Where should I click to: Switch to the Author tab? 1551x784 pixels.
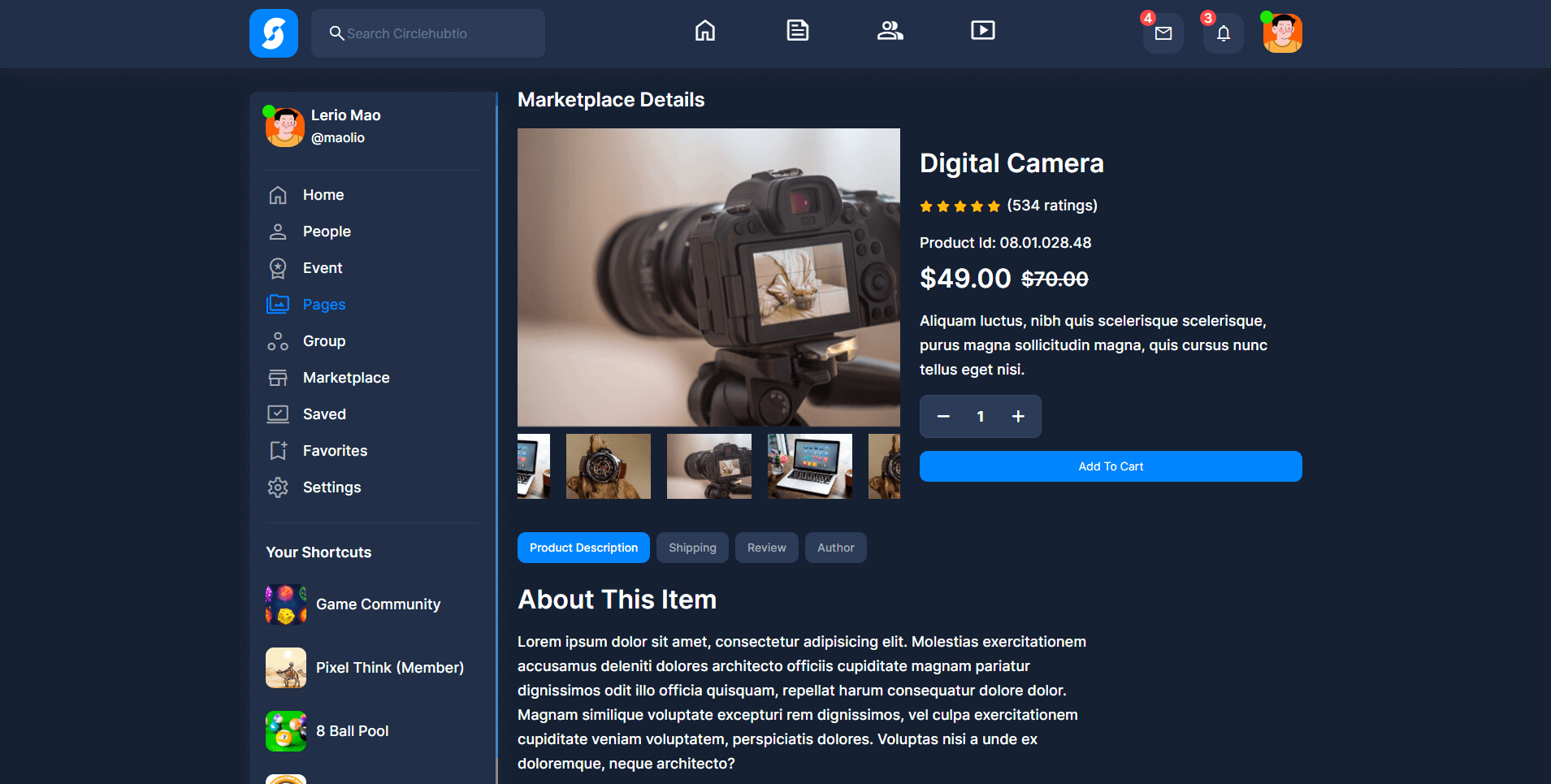point(836,548)
